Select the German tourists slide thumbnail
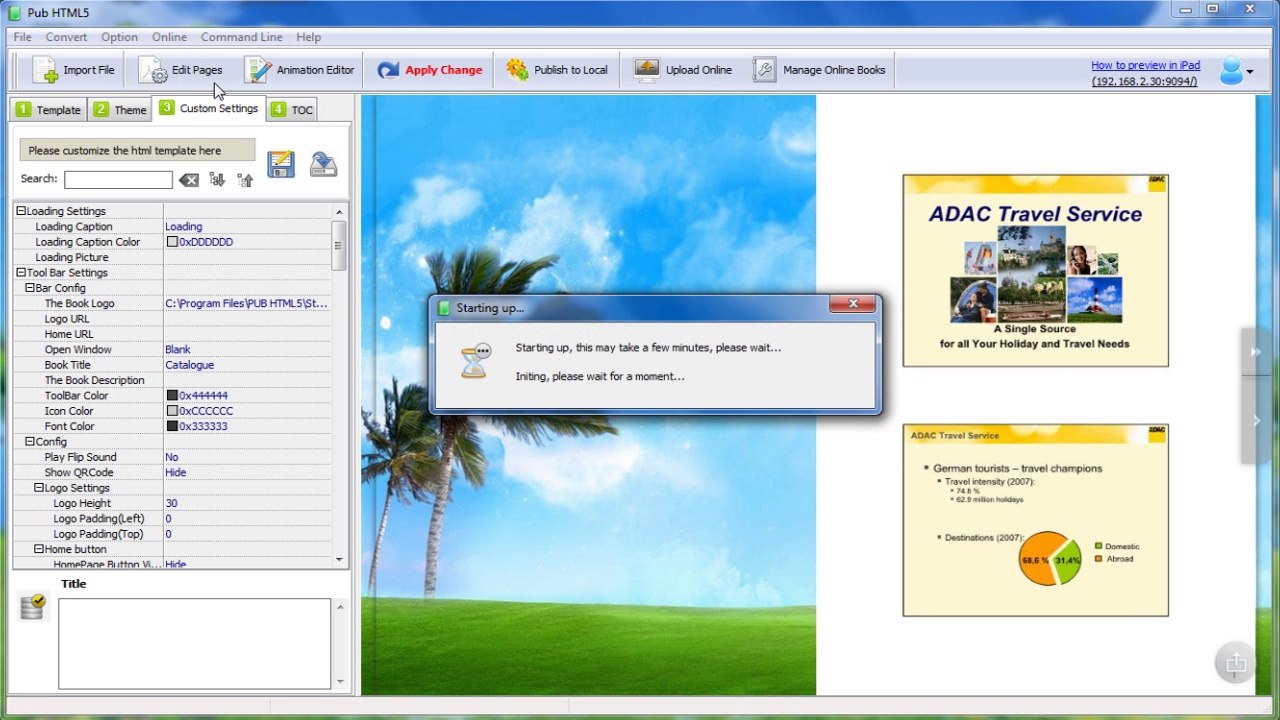This screenshot has height=720, width=1280. (x=1035, y=520)
